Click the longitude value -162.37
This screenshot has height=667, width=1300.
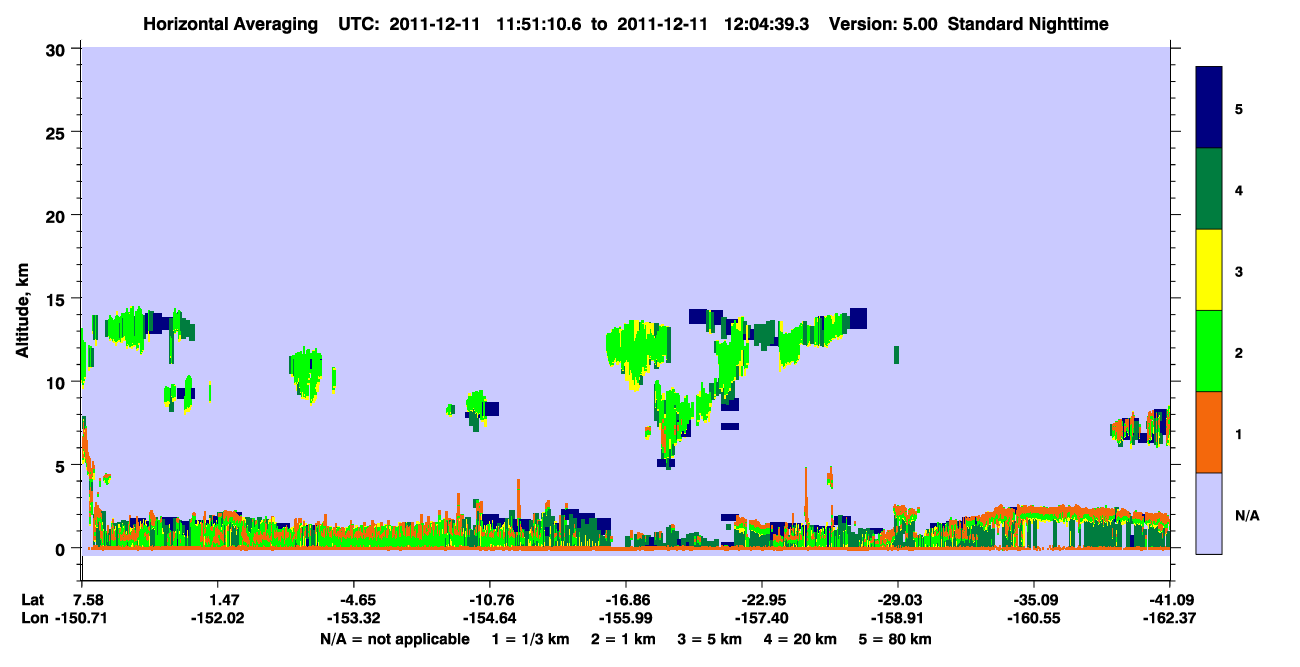click(1169, 619)
